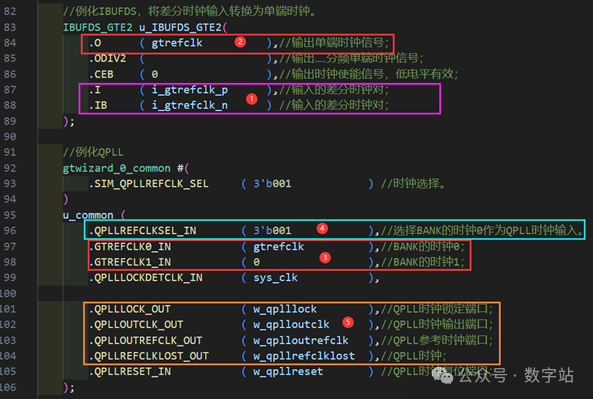Click the .QPLLLOCK_OUT port name
The width and height of the screenshot is (593, 399).
pos(130,309)
